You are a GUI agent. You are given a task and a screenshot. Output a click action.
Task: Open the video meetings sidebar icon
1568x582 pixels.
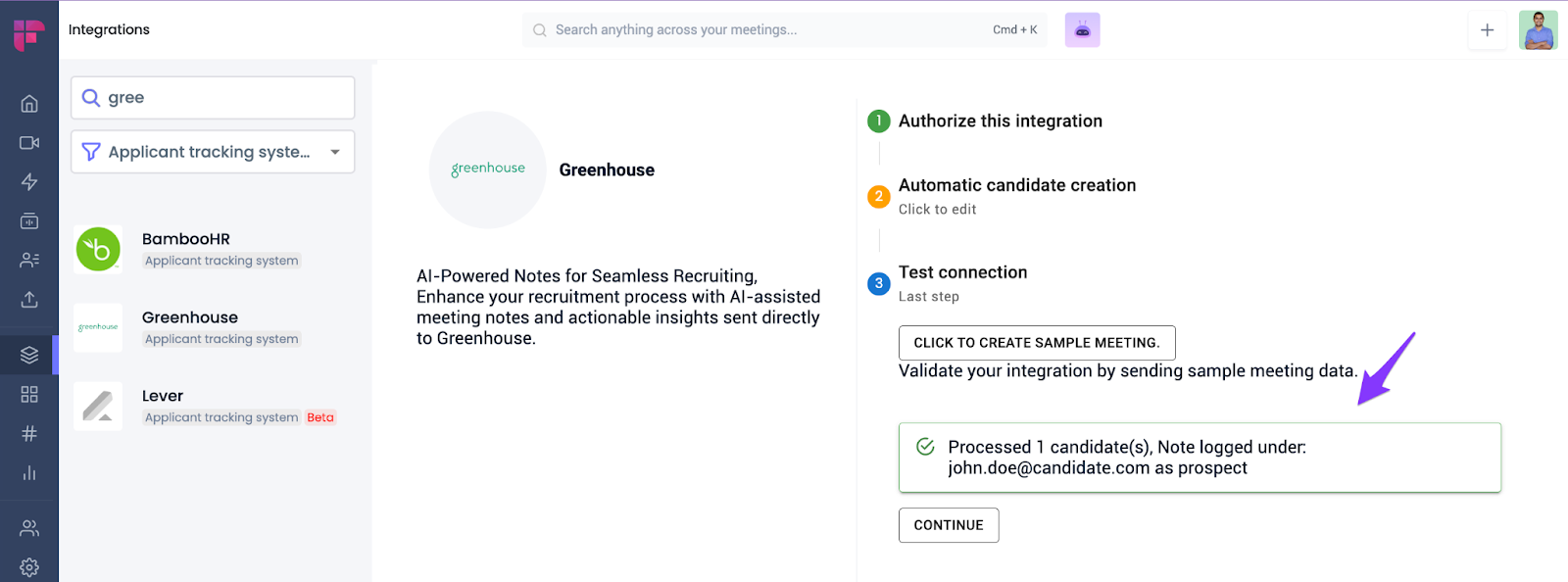(x=29, y=143)
